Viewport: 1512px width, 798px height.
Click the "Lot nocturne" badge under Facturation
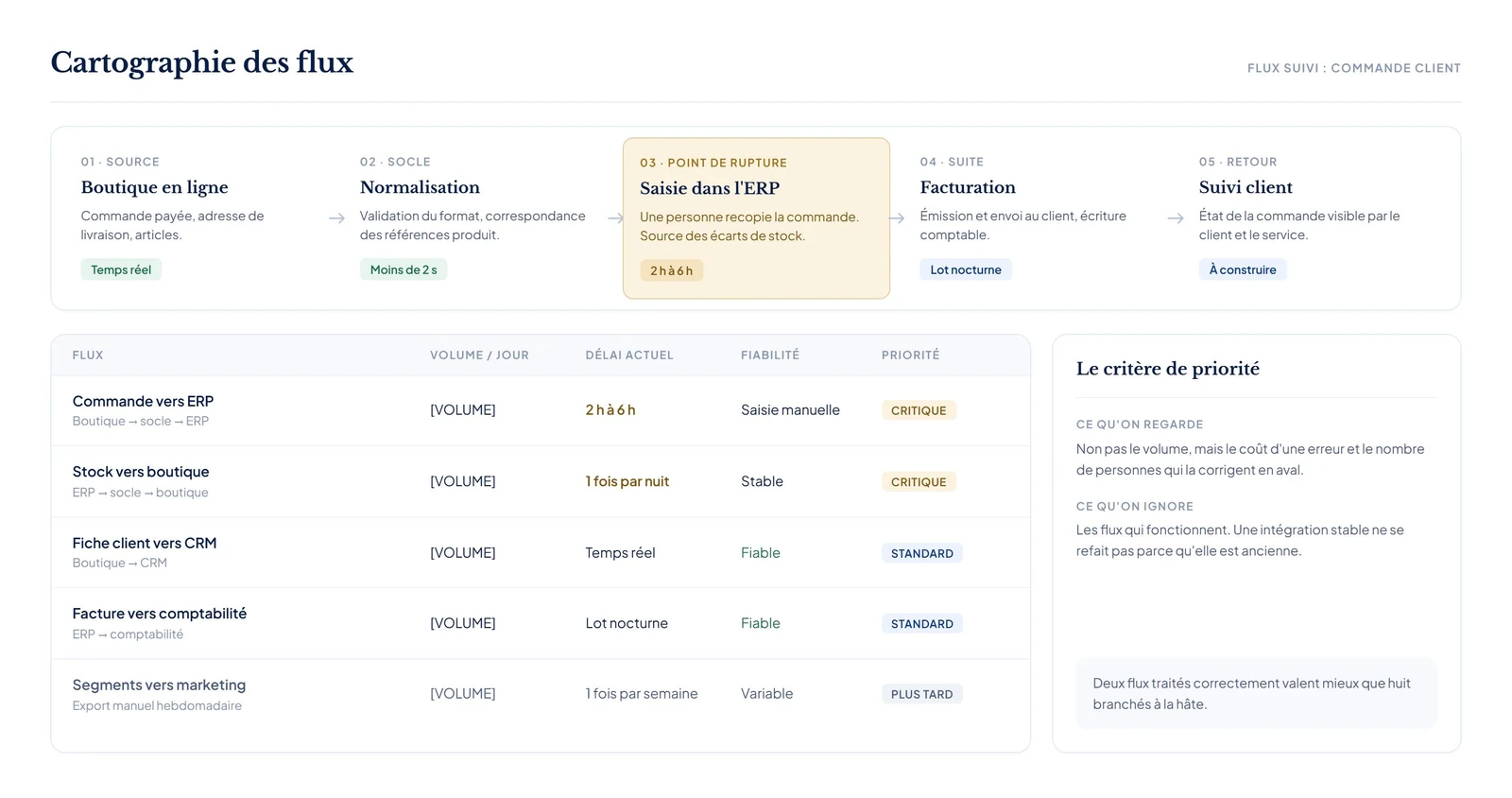pyautogui.click(x=966, y=269)
